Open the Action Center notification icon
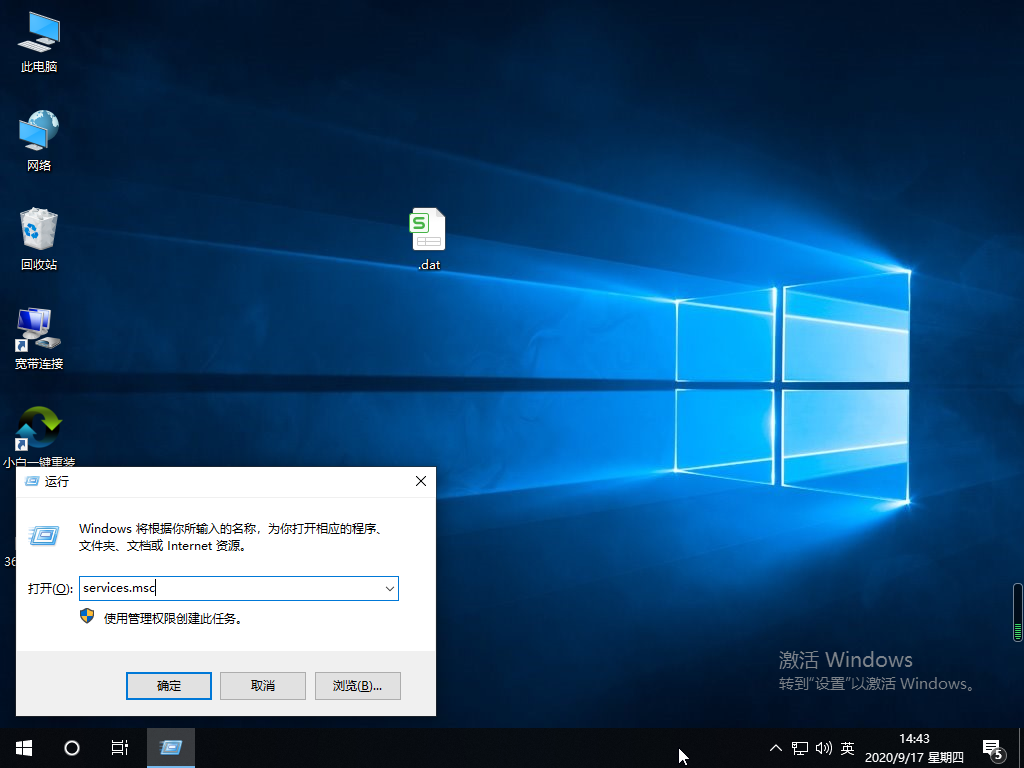The height and width of the screenshot is (768, 1024). [x=993, y=747]
